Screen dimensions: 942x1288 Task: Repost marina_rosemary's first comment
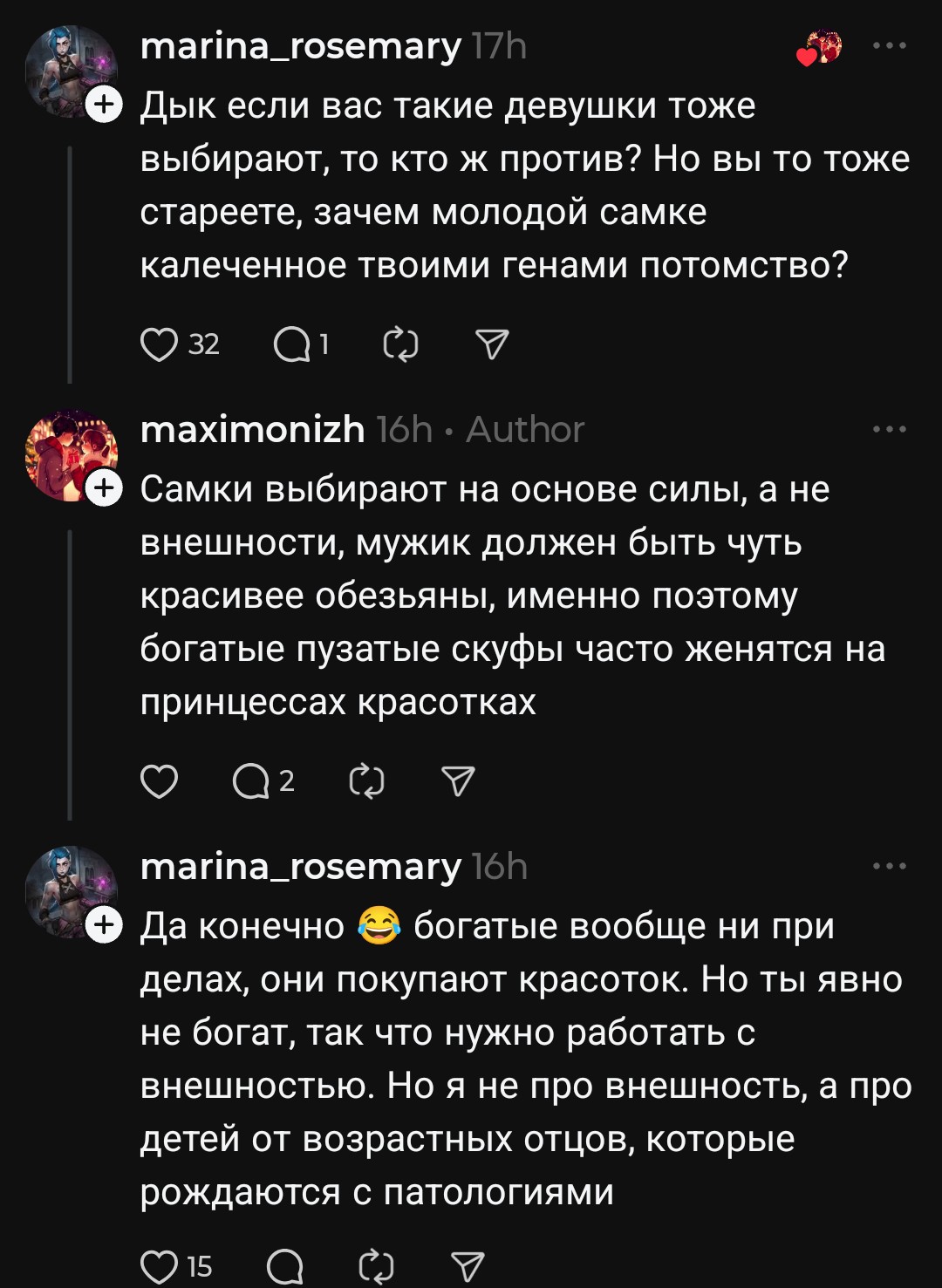(x=401, y=345)
